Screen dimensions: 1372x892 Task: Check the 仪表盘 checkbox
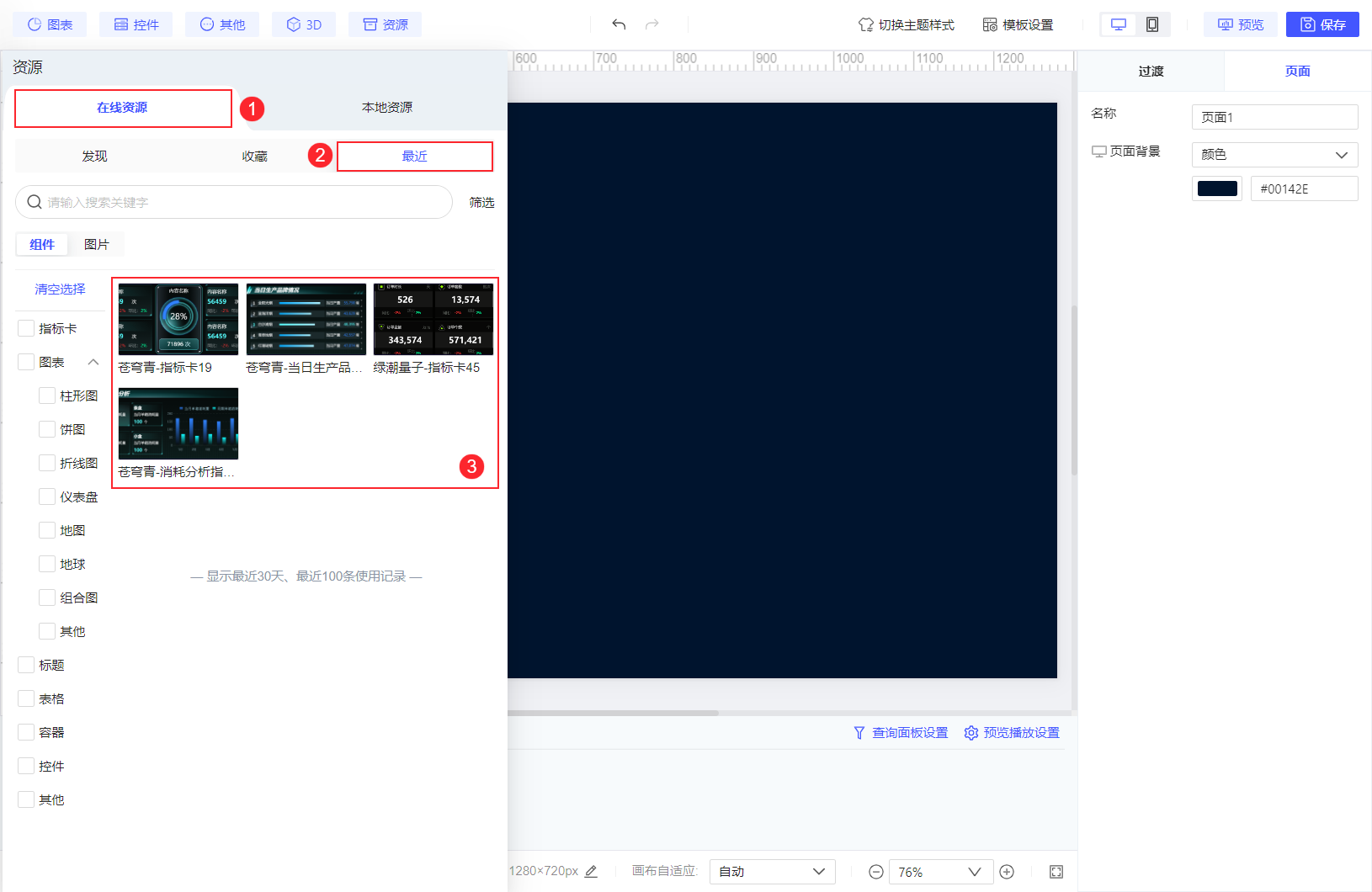(47, 496)
